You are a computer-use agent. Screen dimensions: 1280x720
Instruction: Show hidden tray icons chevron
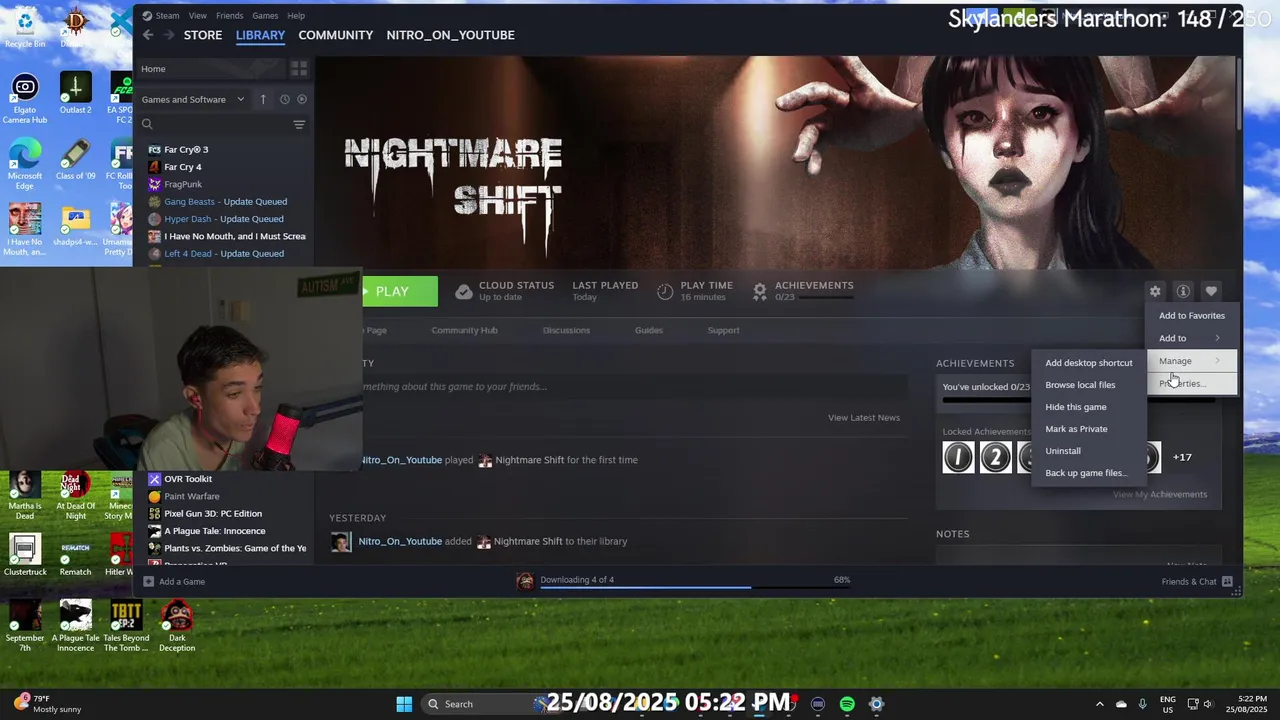[x=1099, y=704]
